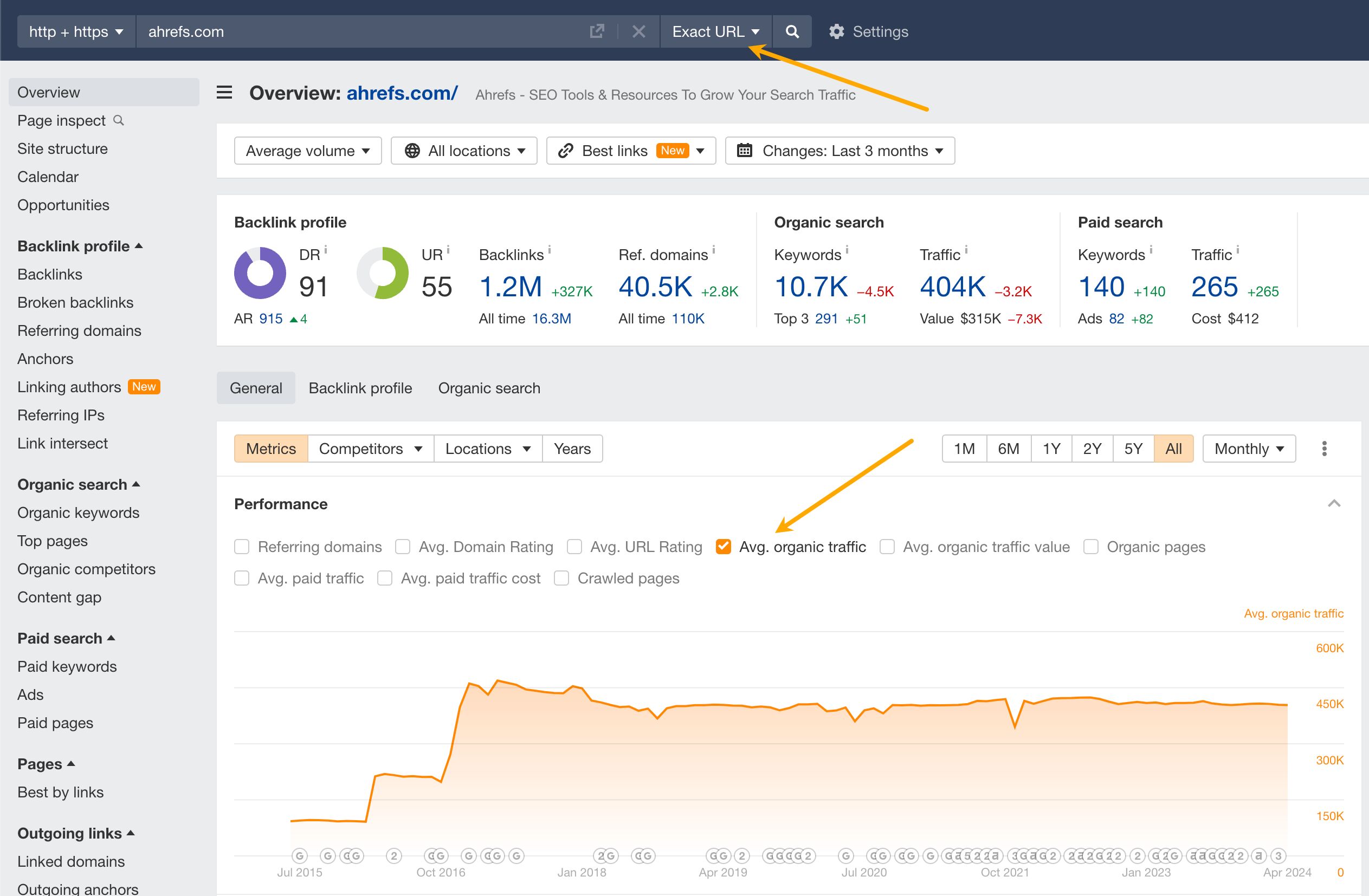Click the Page inspect magnifier icon
The image size is (1369, 896).
click(120, 121)
